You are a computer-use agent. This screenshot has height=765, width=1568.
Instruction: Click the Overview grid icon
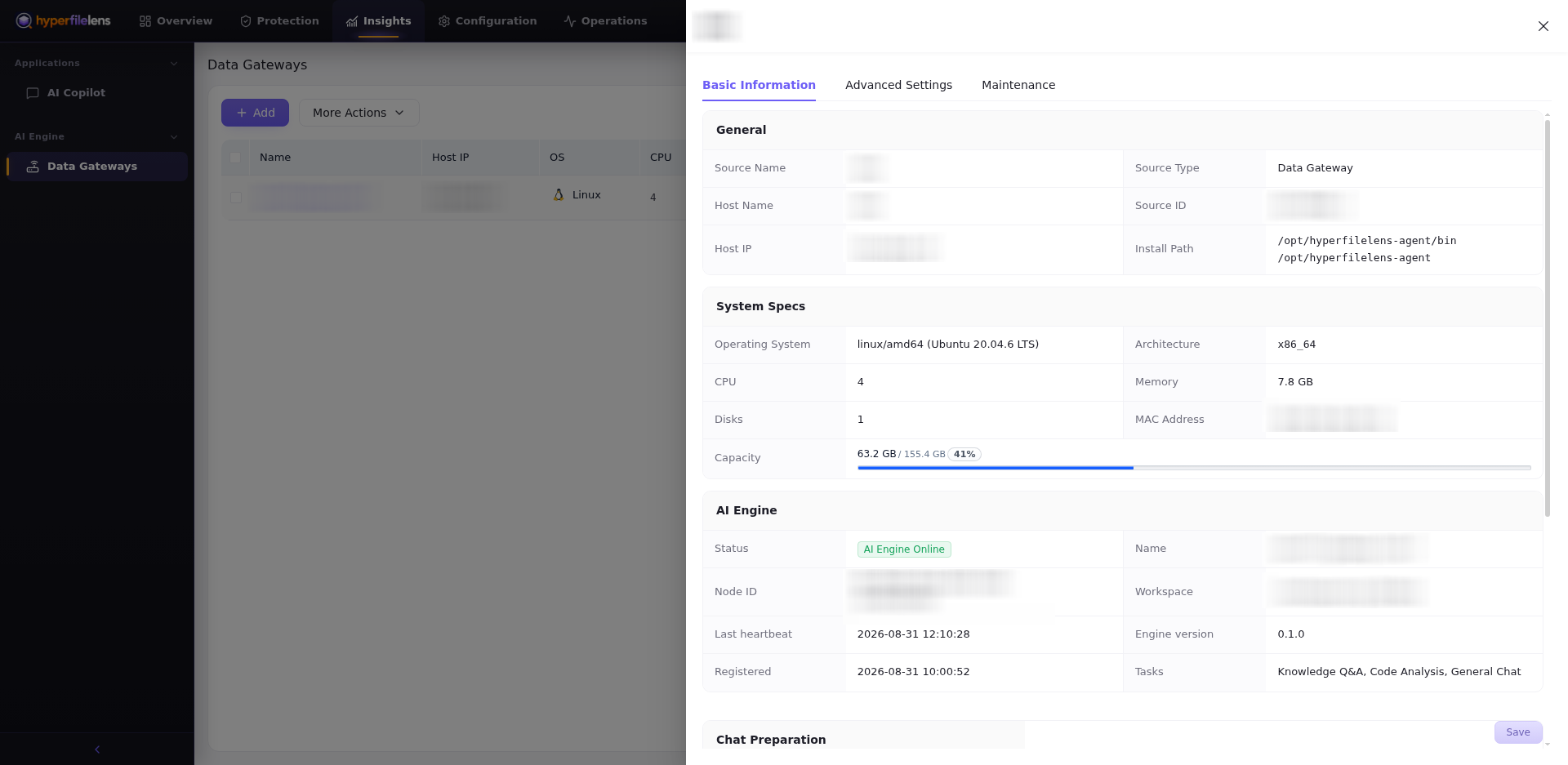(x=145, y=21)
